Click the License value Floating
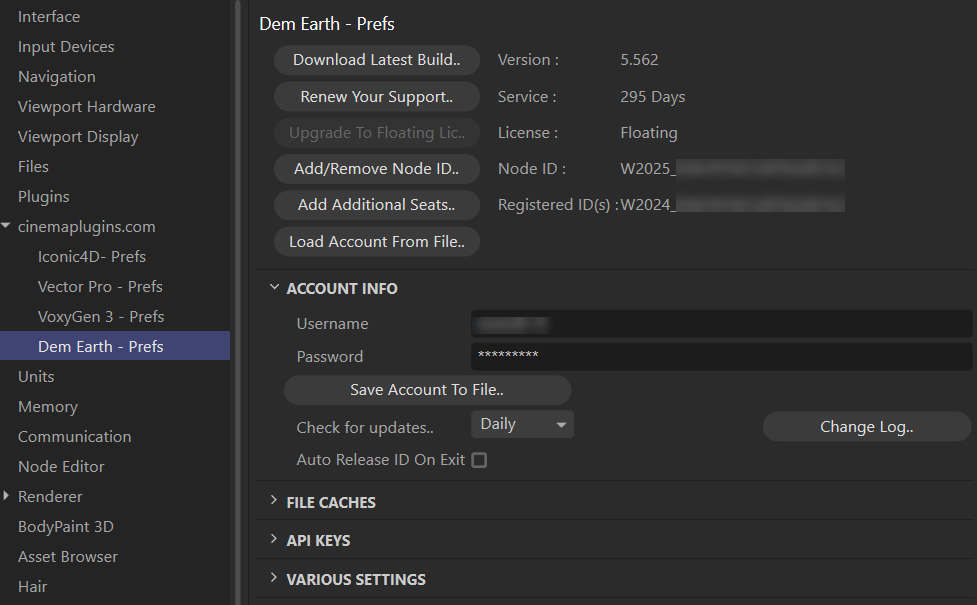 [649, 133]
